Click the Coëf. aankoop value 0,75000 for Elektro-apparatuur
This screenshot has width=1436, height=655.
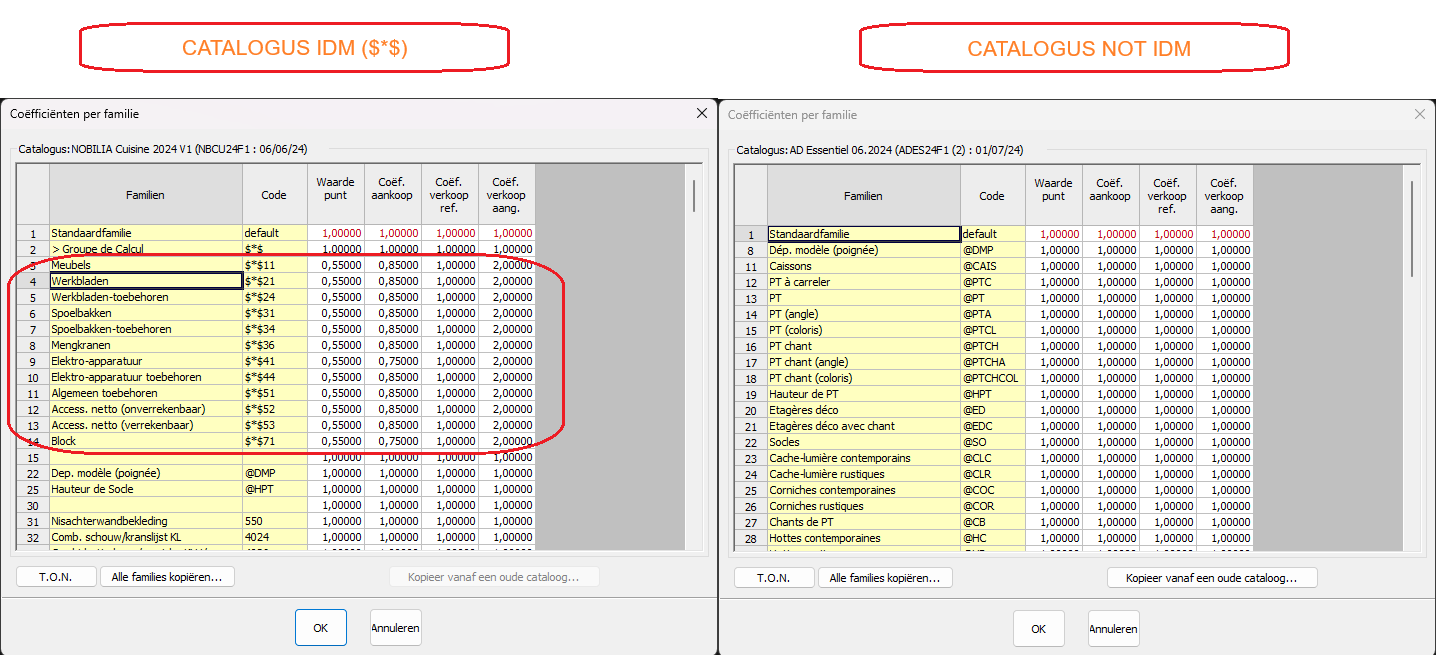(393, 361)
